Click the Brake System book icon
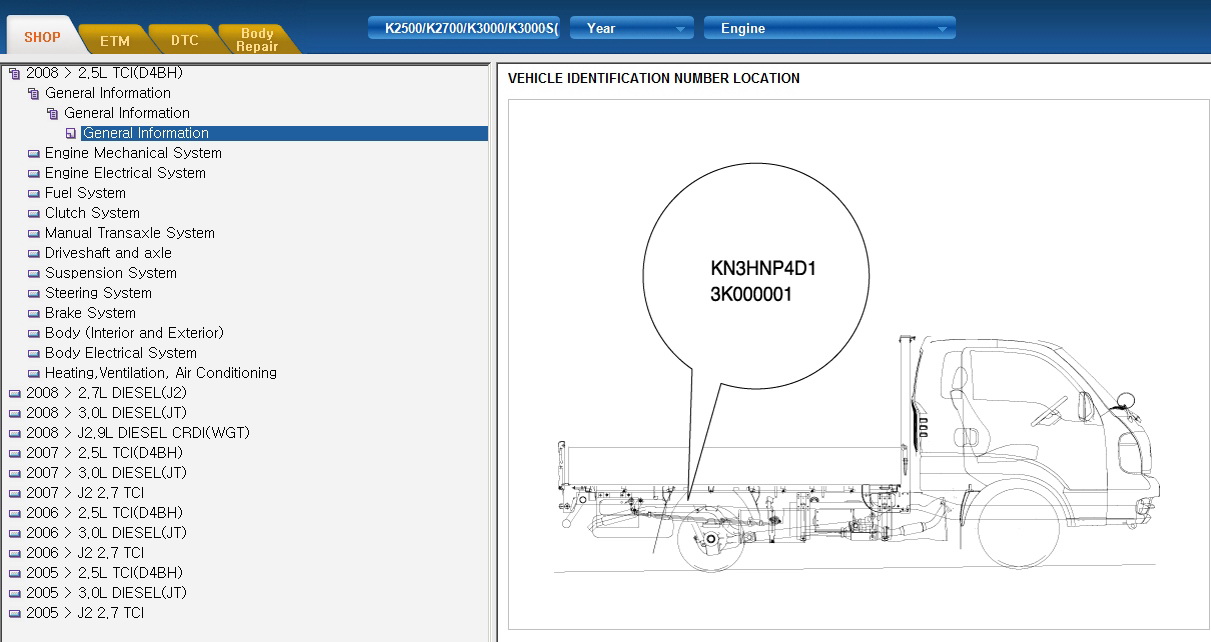The height and width of the screenshot is (642, 1211). (33, 313)
